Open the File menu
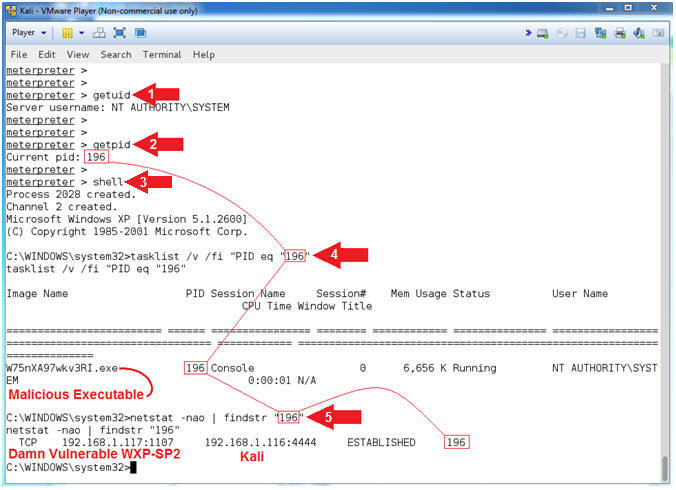Screen dimensions: 676x490 [x=19, y=55]
